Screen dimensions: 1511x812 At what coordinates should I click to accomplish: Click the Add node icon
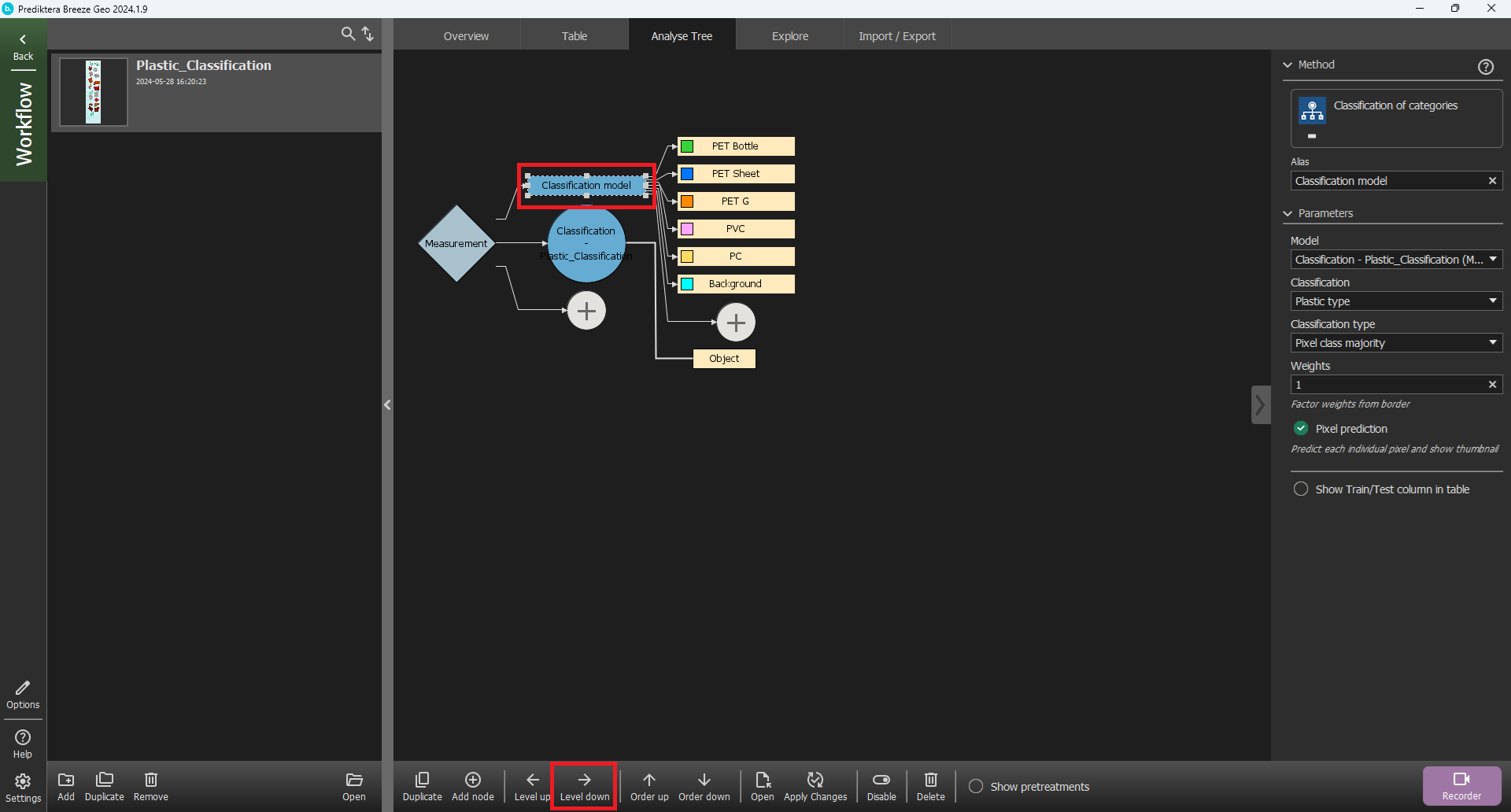click(x=473, y=780)
